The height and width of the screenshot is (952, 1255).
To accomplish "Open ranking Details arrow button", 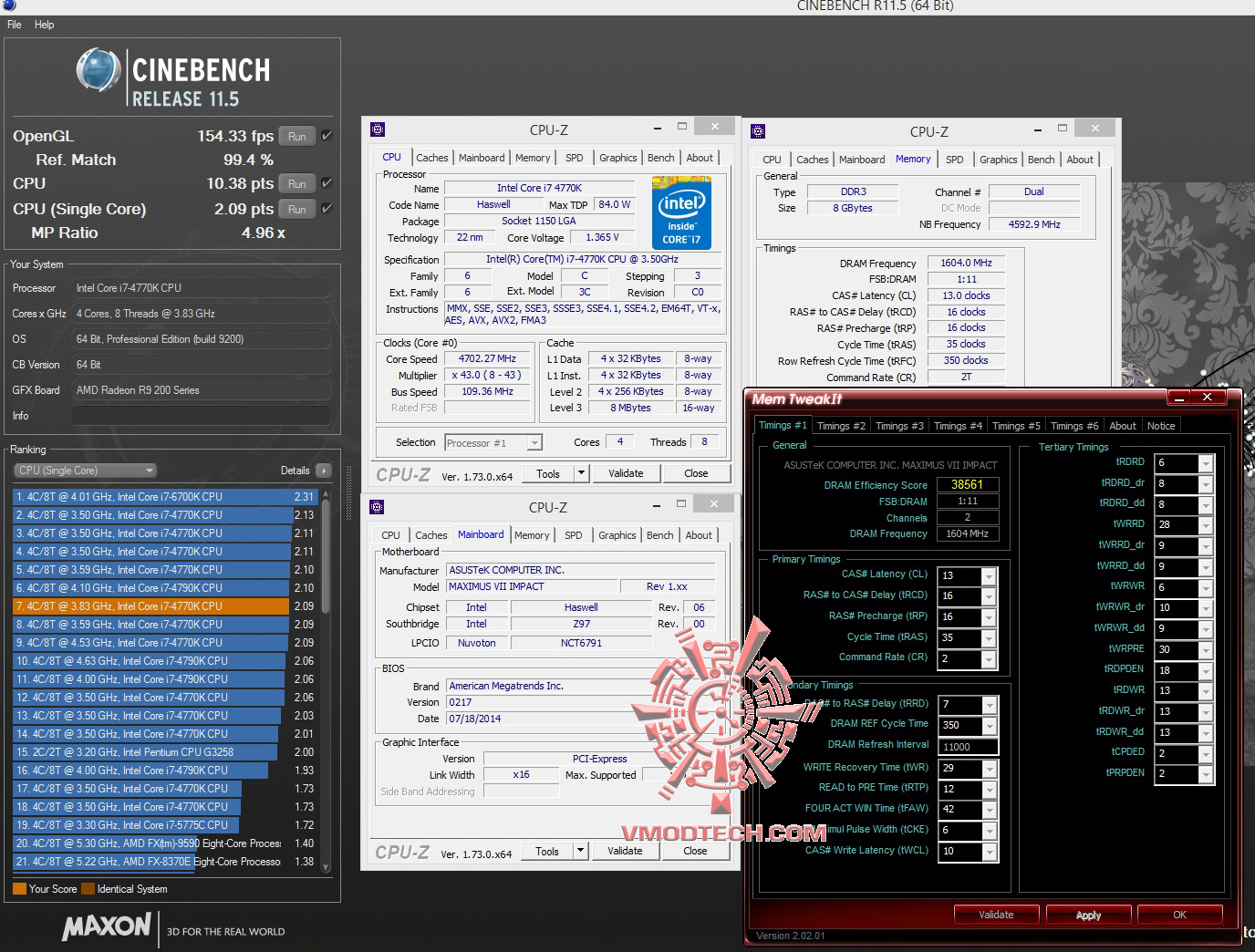I will [323, 471].
